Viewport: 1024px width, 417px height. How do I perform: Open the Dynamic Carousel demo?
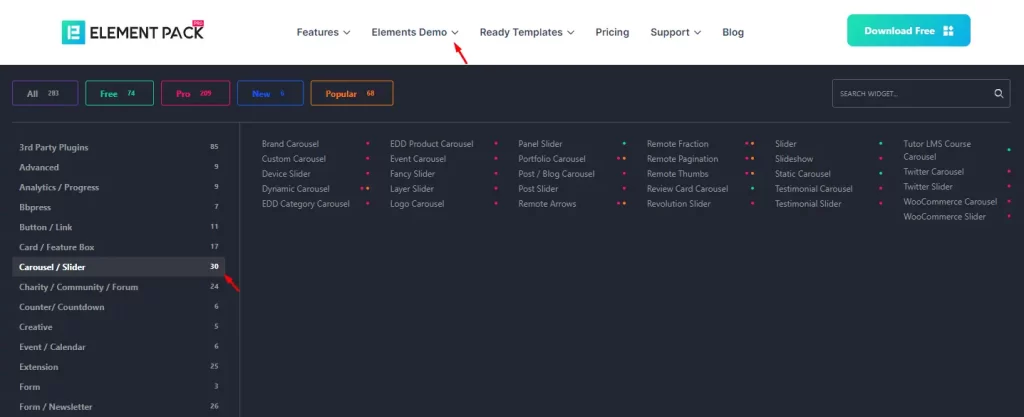(x=296, y=189)
